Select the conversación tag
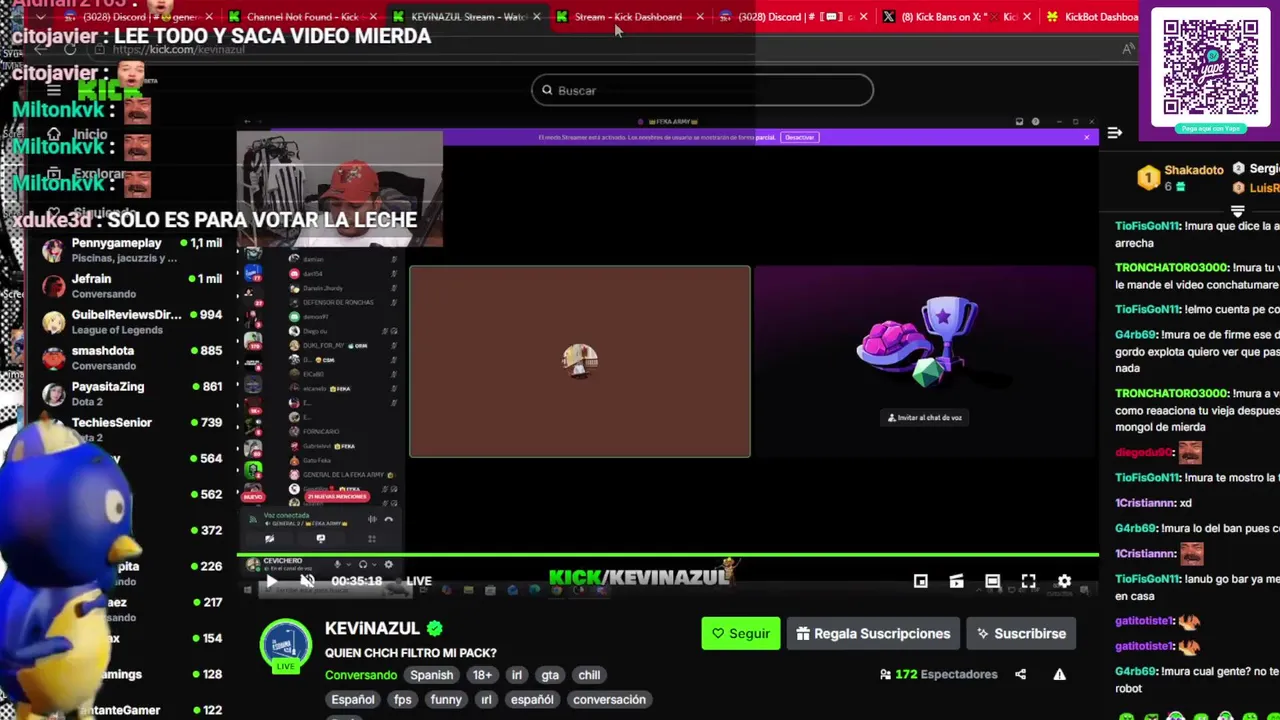The width and height of the screenshot is (1280, 720). [x=609, y=699]
